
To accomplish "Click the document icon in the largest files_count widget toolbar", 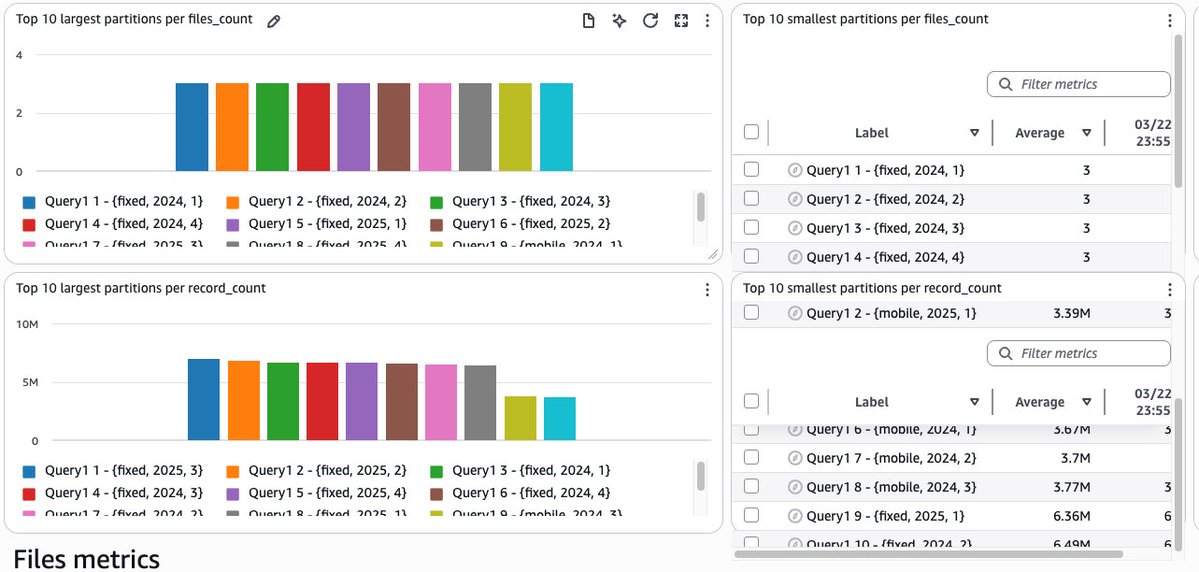I will (588, 21).
